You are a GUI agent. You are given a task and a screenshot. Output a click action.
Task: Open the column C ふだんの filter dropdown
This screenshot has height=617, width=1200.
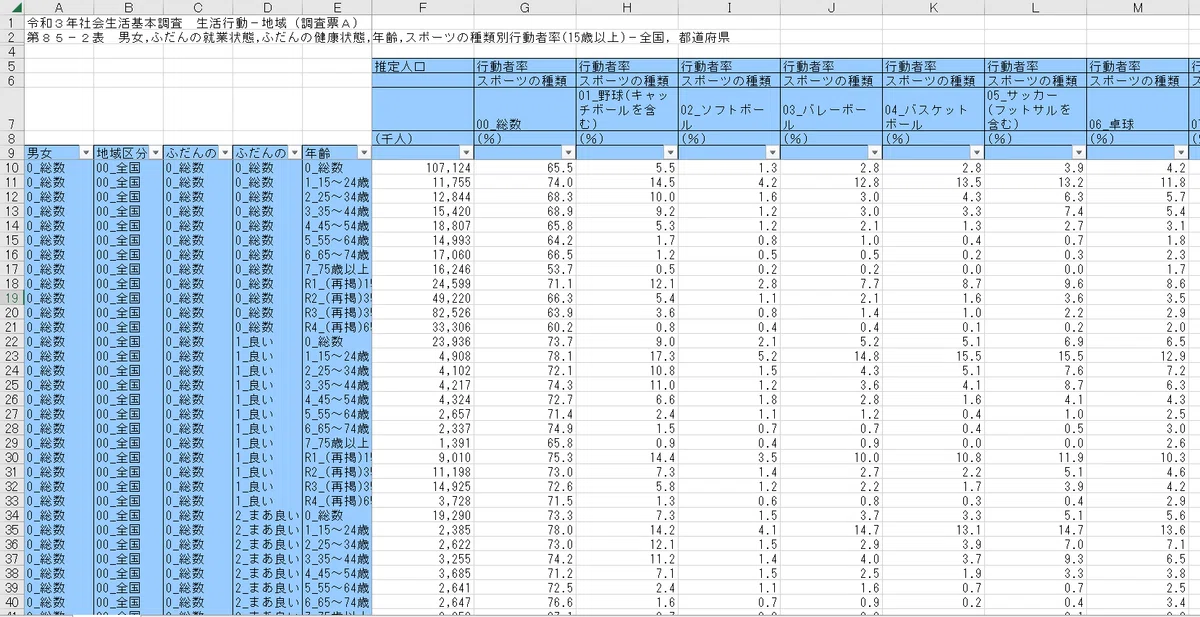pos(223,153)
